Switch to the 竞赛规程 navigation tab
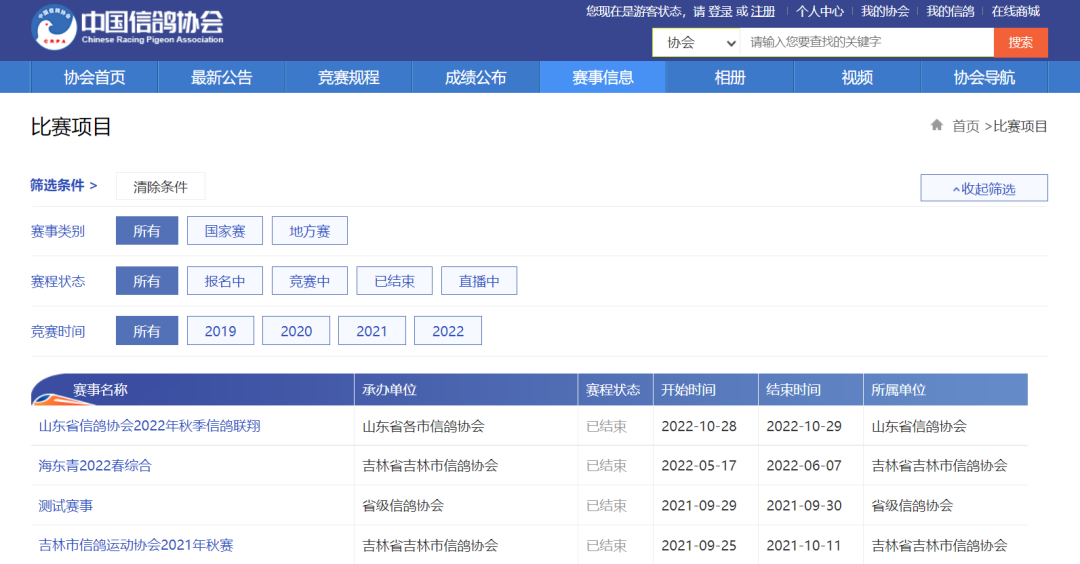 click(x=348, y=77)
